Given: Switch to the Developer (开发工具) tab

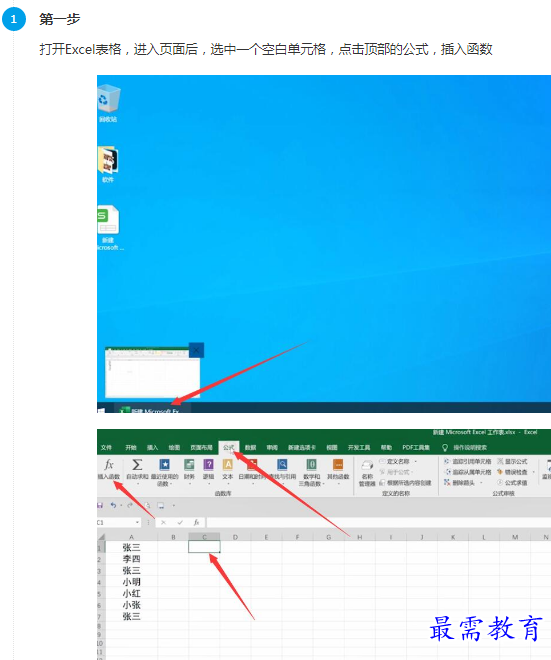Looking at the screenshot, I should click(359, 447).
